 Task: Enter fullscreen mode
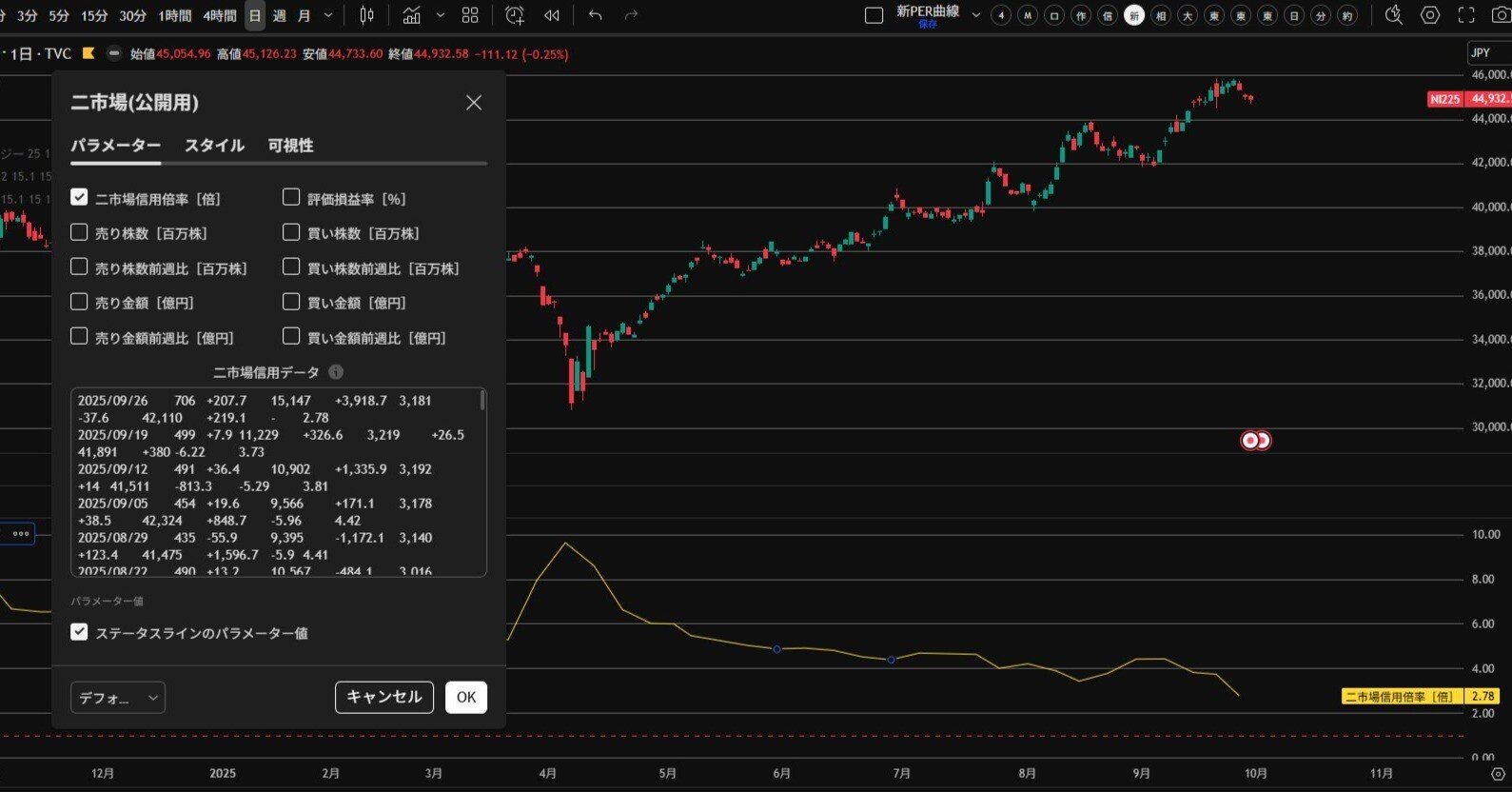pos(1466,15)
